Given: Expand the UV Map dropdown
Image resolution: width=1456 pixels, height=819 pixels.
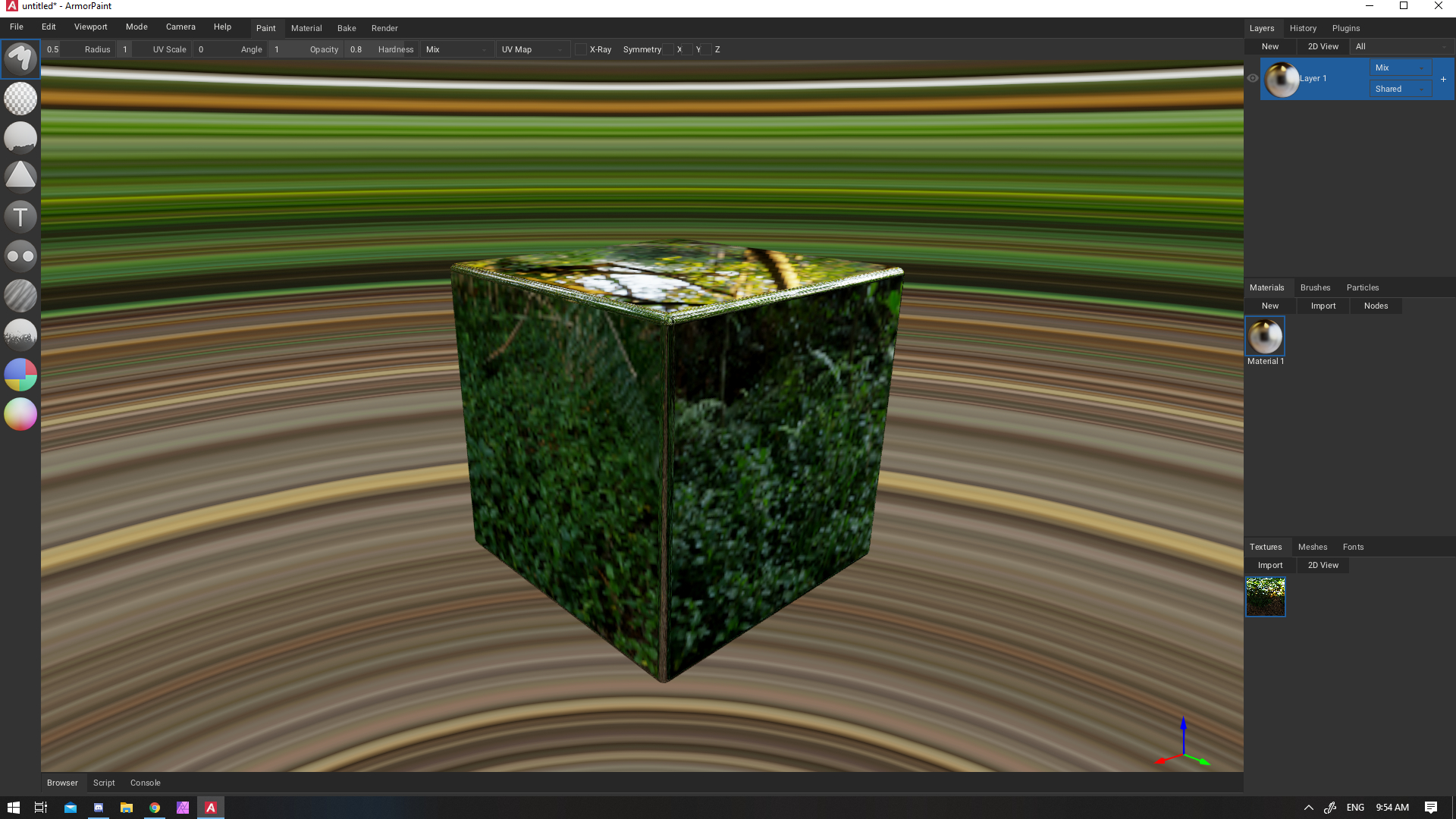Looking at the screenshot, I should click(x=532, y=49).
